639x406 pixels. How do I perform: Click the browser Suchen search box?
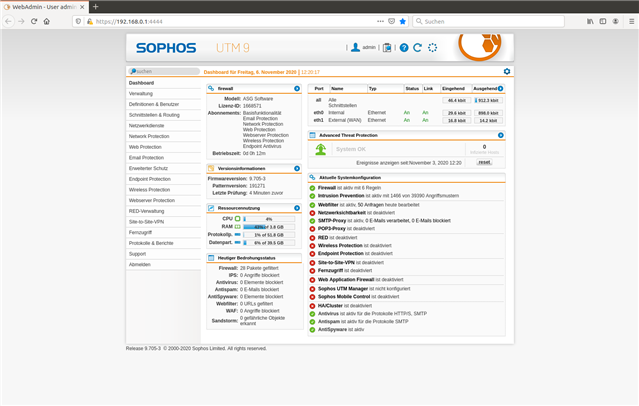click(489, 21)
